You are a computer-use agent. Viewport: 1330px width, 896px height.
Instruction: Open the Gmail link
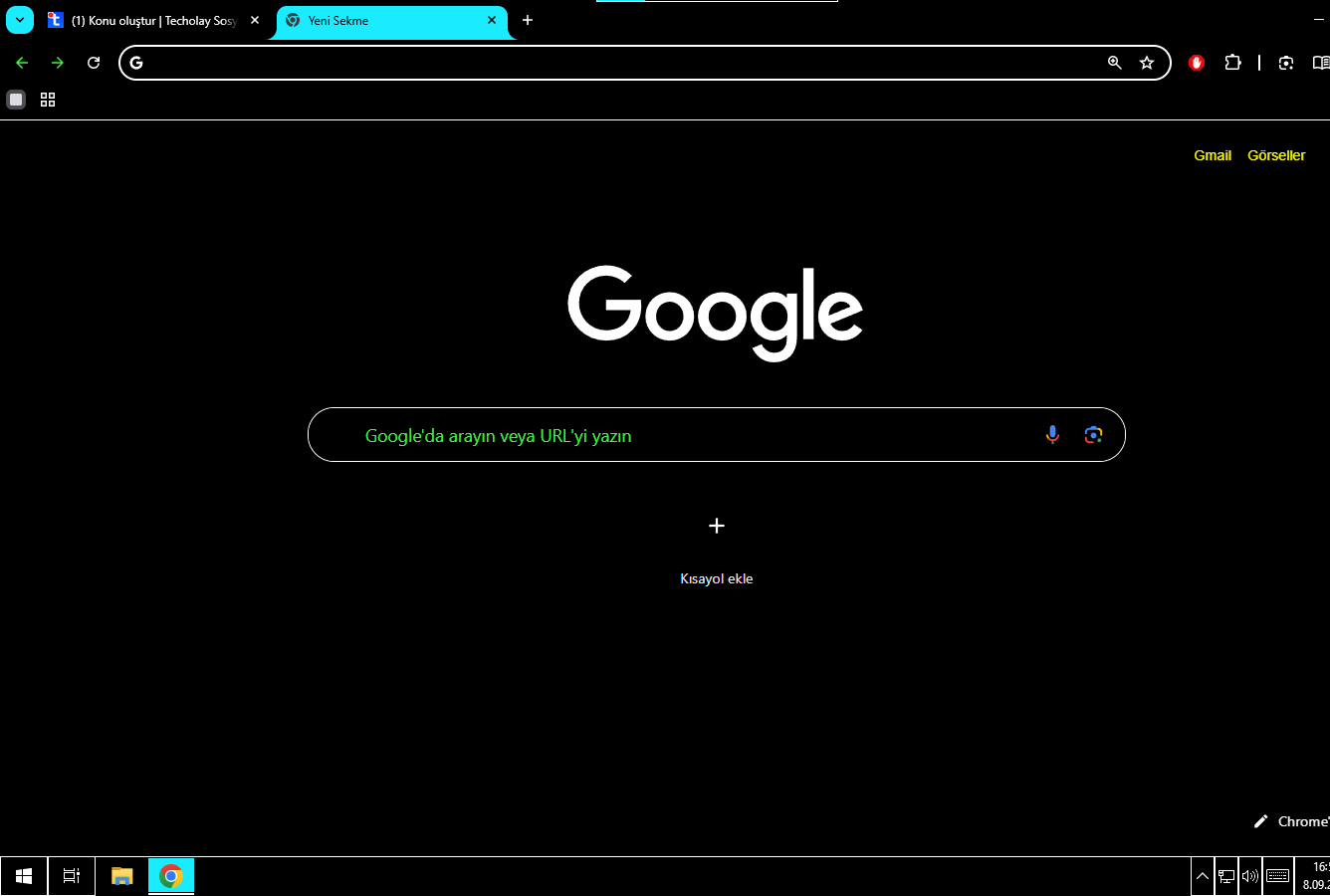point(1213,155)
